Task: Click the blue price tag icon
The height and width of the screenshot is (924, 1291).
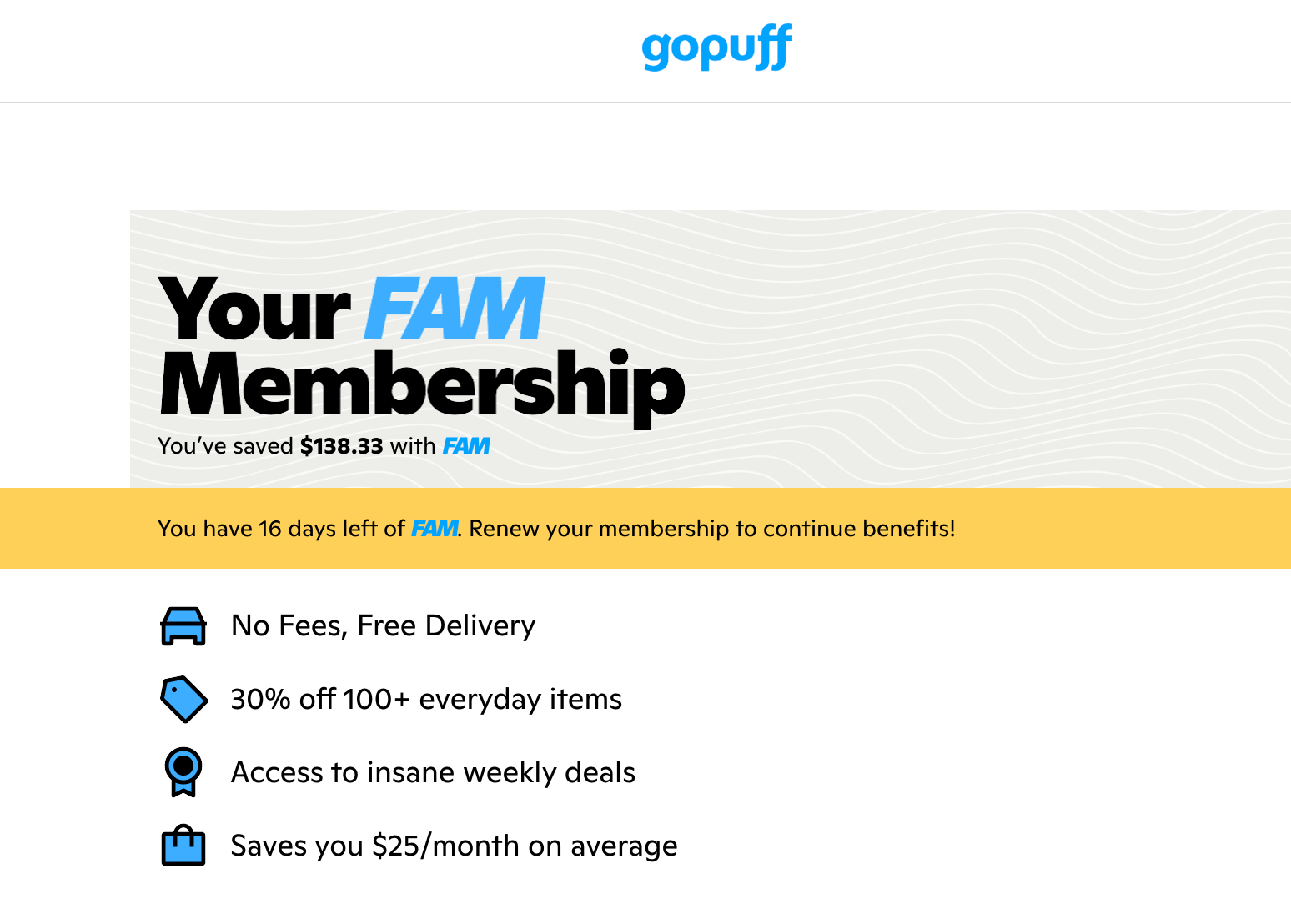Action: point(183,699)
